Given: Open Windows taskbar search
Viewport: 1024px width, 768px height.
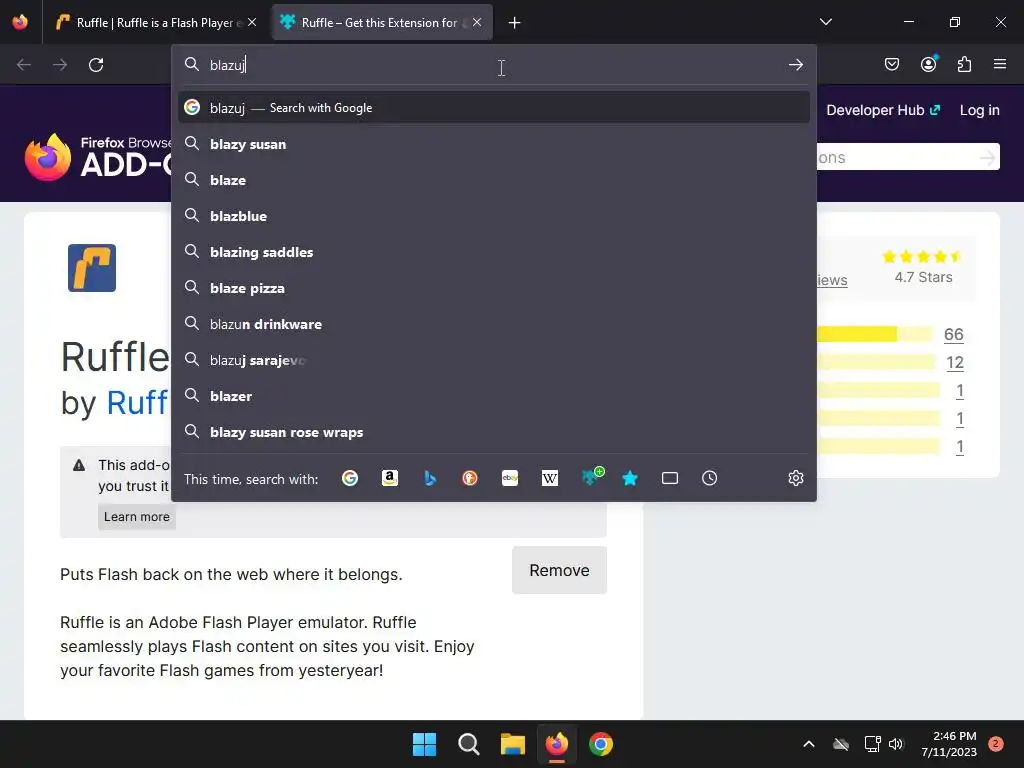Looking at the screenshot, I should pos(468,744).
